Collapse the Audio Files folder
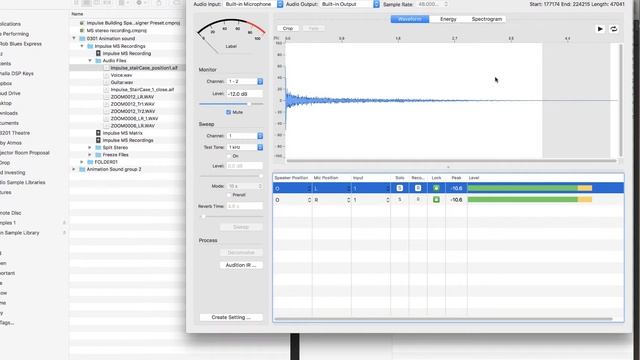The height and width of the screenshot is (360, 640). click(x=90, y=60)
